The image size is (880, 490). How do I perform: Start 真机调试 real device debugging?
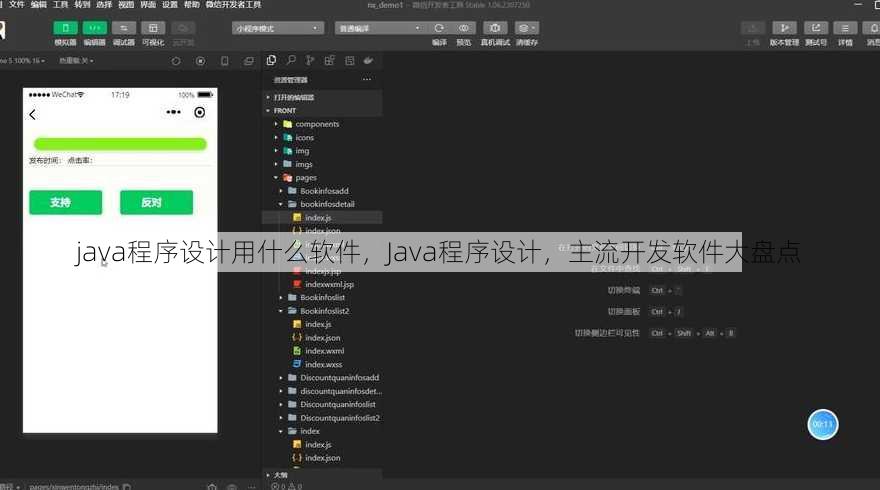point(495,28)
